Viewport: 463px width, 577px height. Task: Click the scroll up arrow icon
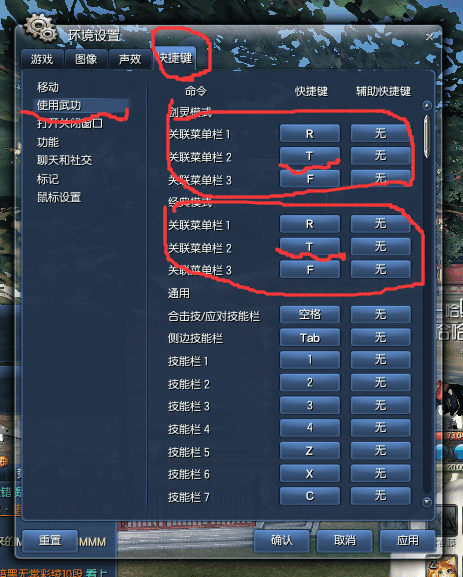pyautogui.click(x=427, y=106)
